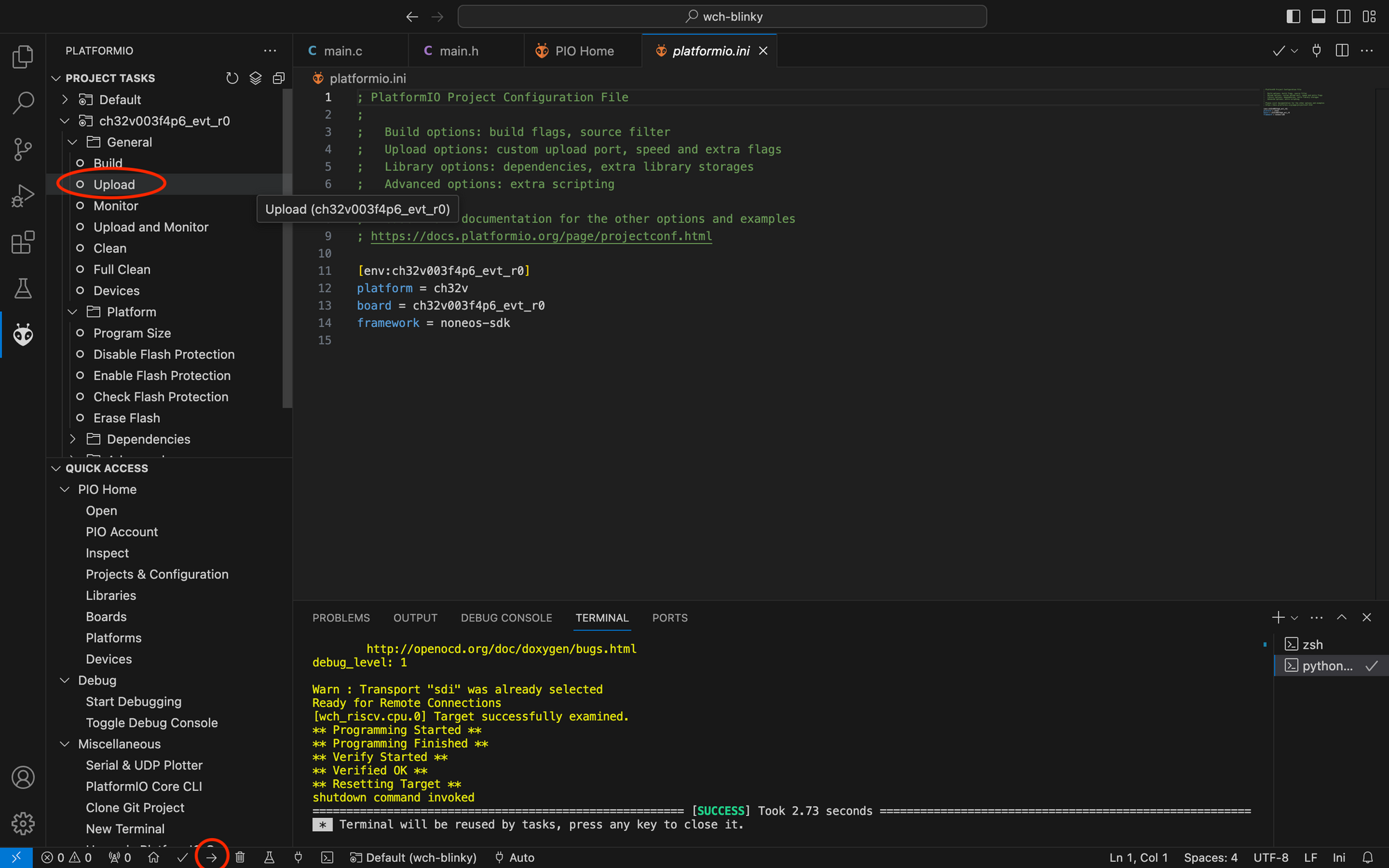1389x868 pixels.
Task: Toggle the bottom panel layout button
Action: tap(1318, 17)
